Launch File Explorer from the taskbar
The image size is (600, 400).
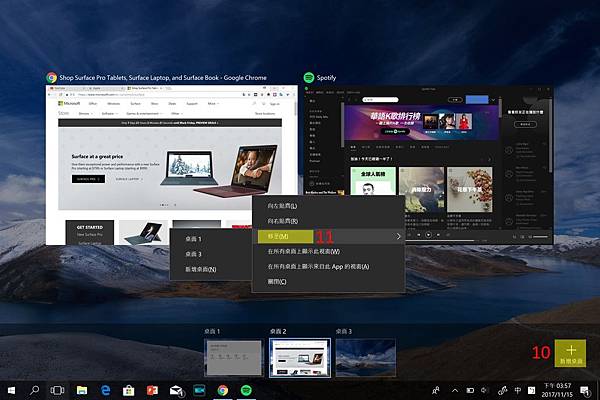point(82,390)
